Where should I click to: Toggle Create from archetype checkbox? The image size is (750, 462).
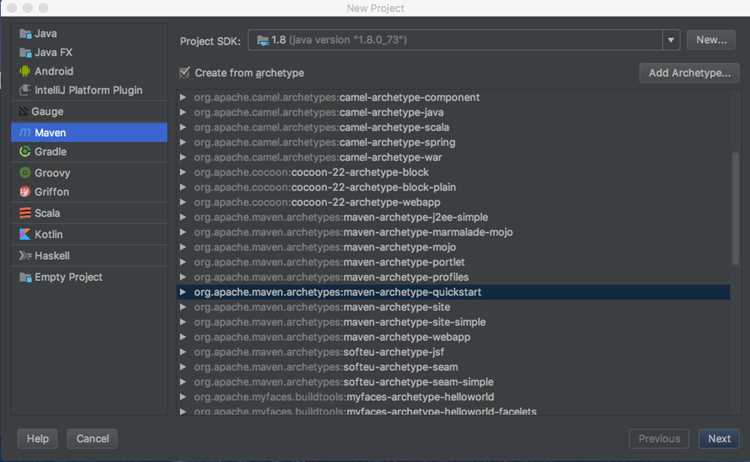(x=185, y=73)
